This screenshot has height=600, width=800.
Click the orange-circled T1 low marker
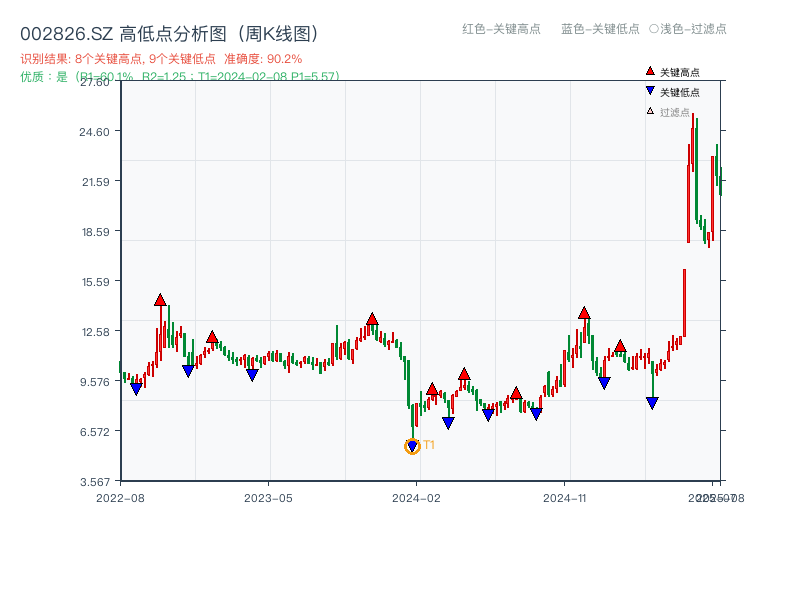412,447
